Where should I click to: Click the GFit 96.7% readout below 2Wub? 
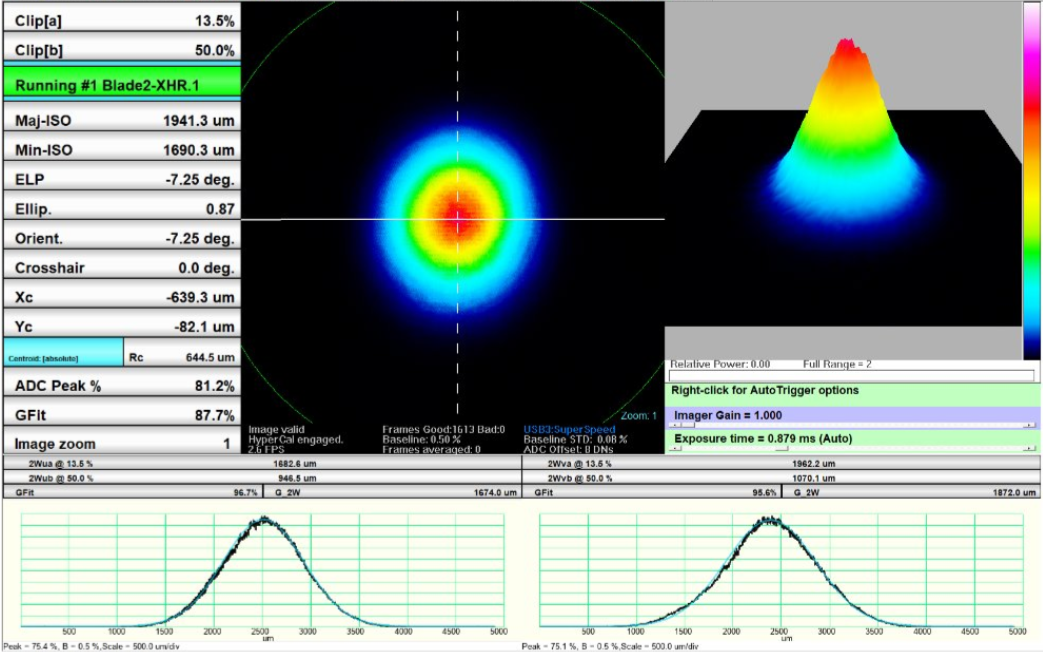pos(132,492)
